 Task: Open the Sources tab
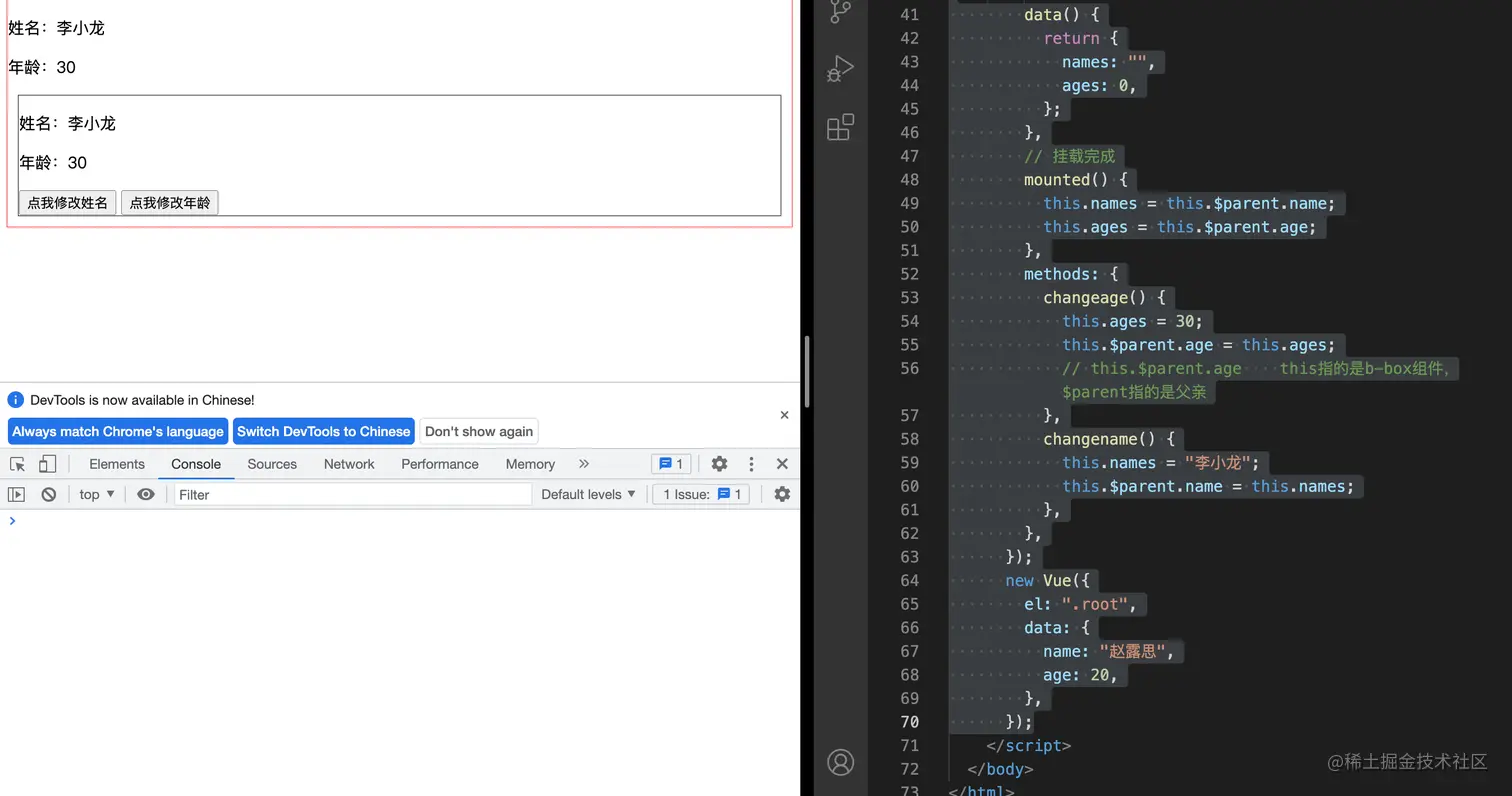[x=272, y=464]
